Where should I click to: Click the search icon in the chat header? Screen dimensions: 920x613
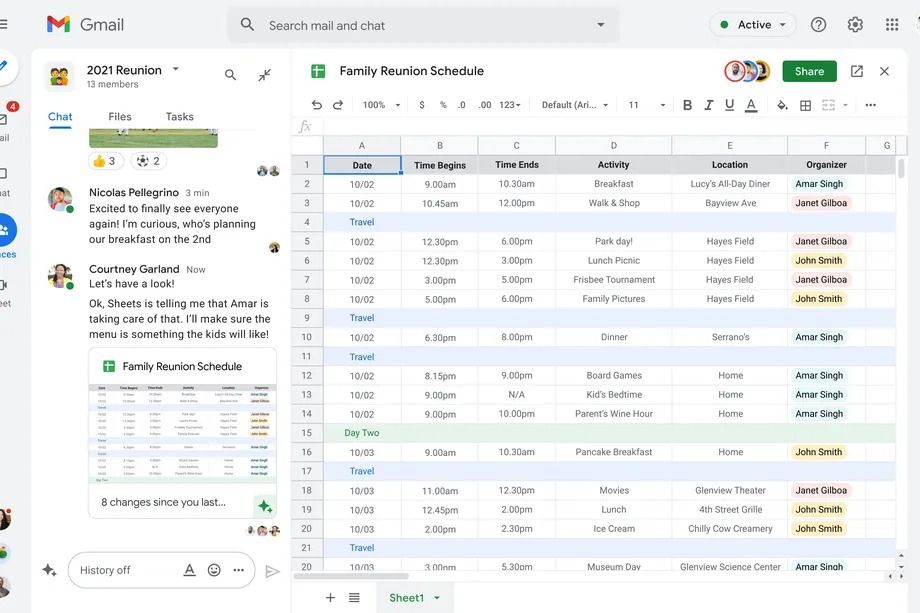(x=229, y=74)
